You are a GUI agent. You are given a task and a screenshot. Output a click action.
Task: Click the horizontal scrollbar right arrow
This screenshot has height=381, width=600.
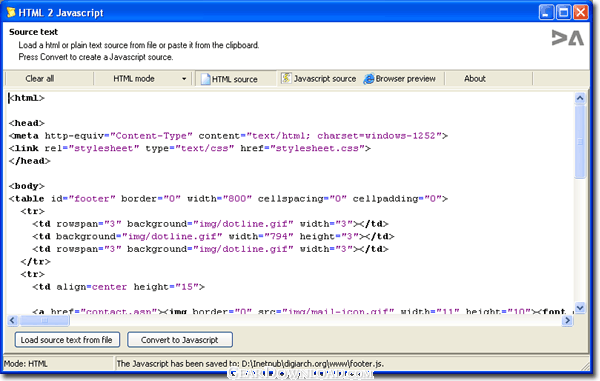coord(567,320)
